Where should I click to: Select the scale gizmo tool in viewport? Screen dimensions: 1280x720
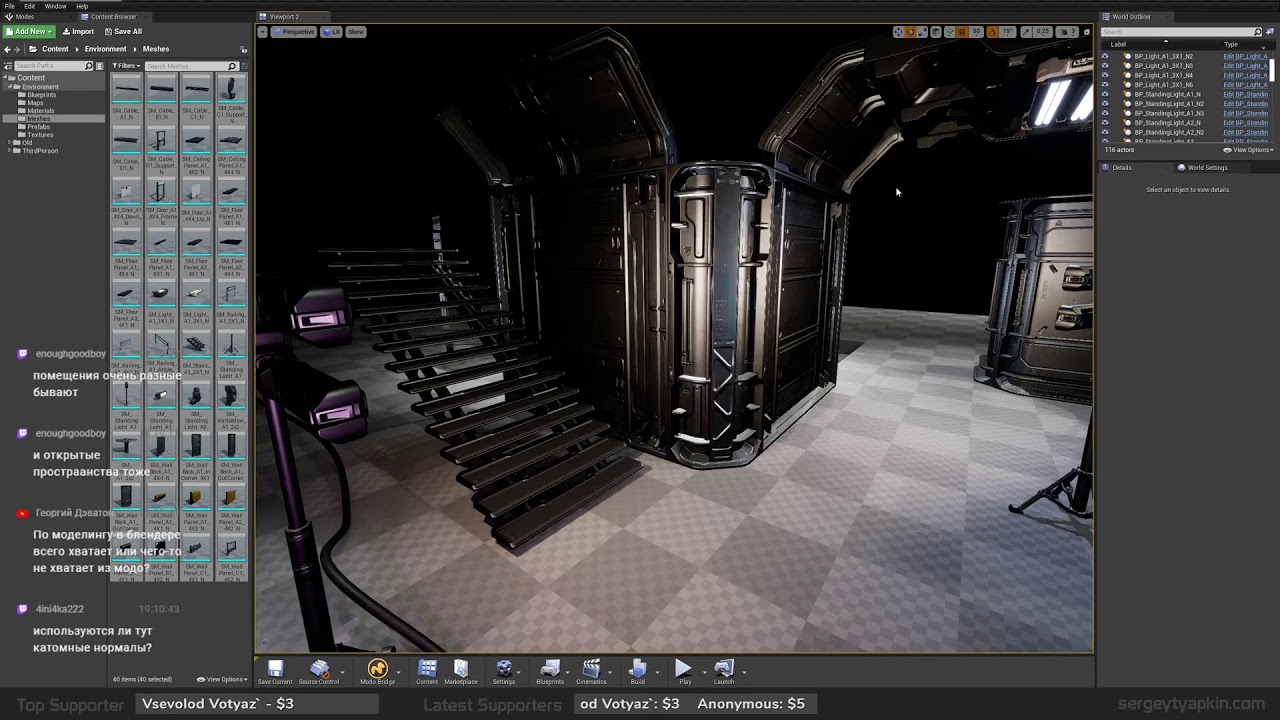922,32
